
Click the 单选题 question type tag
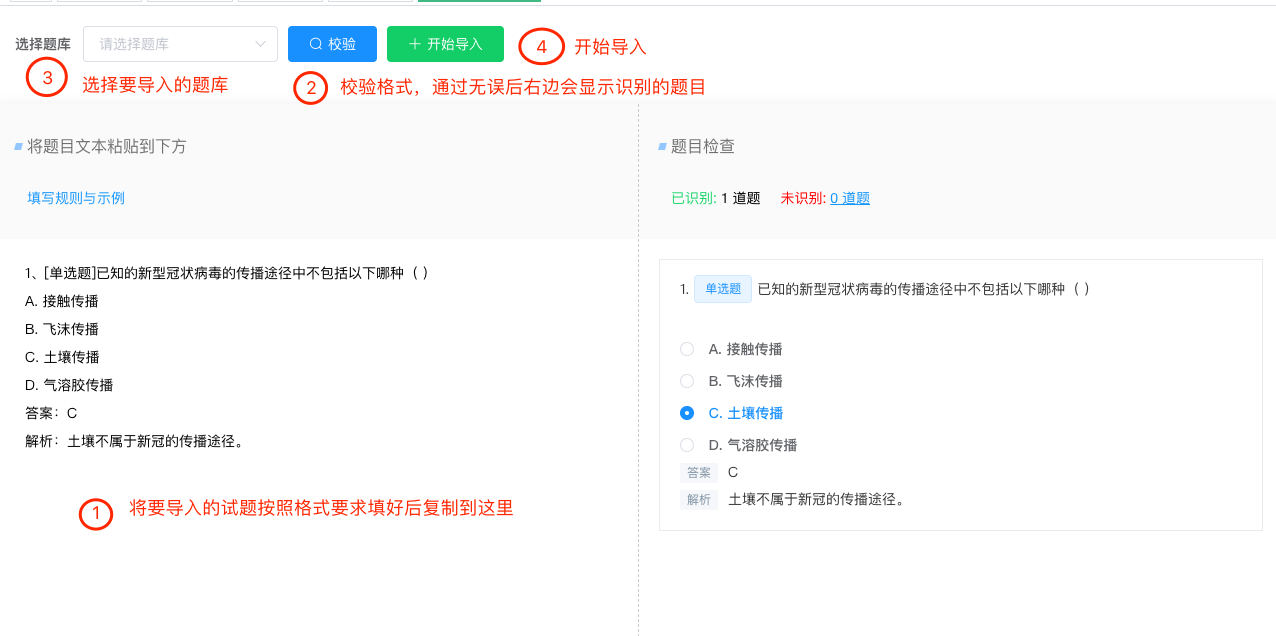pyautogui.click(x=722, y=289)
